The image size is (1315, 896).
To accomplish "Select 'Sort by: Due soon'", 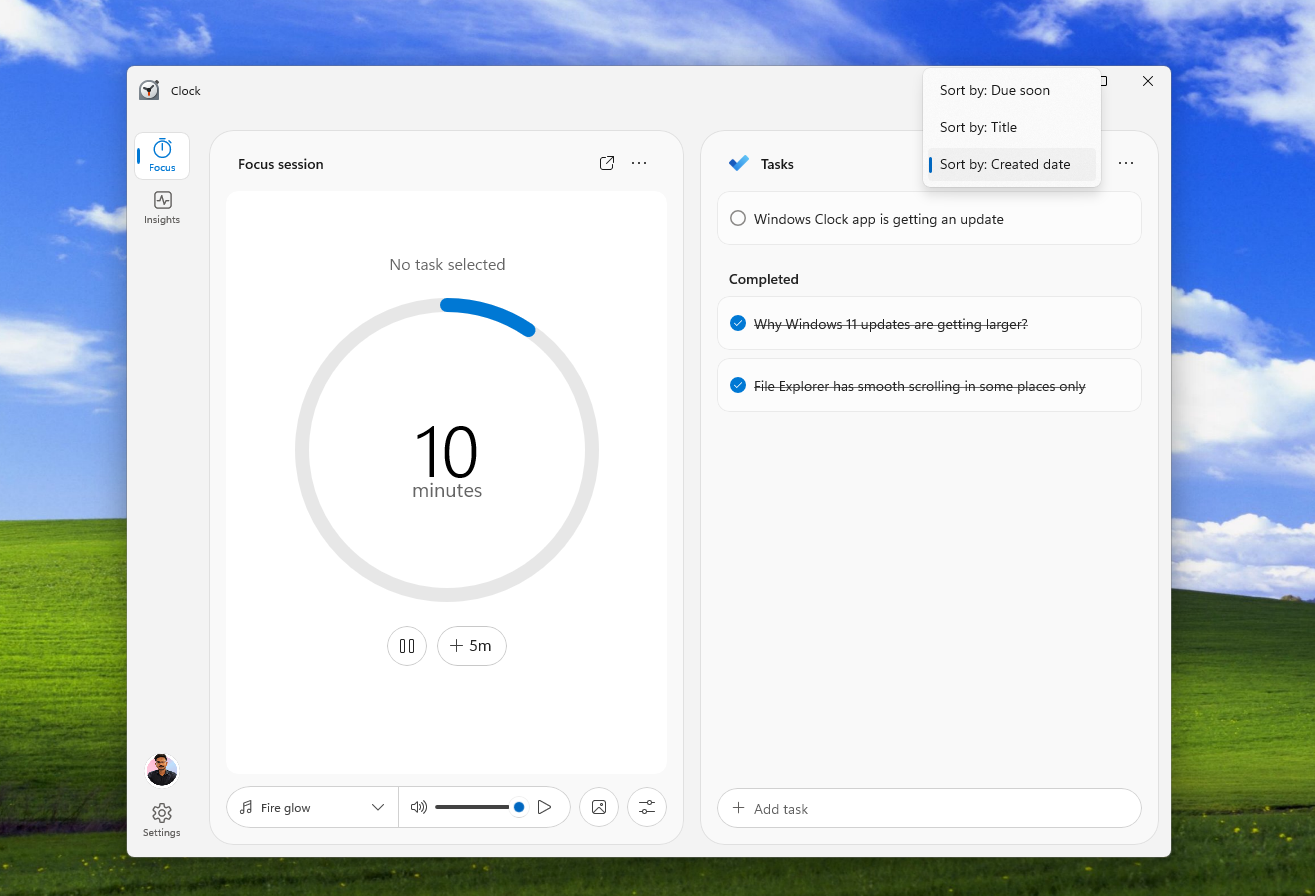I will (995, 90).
